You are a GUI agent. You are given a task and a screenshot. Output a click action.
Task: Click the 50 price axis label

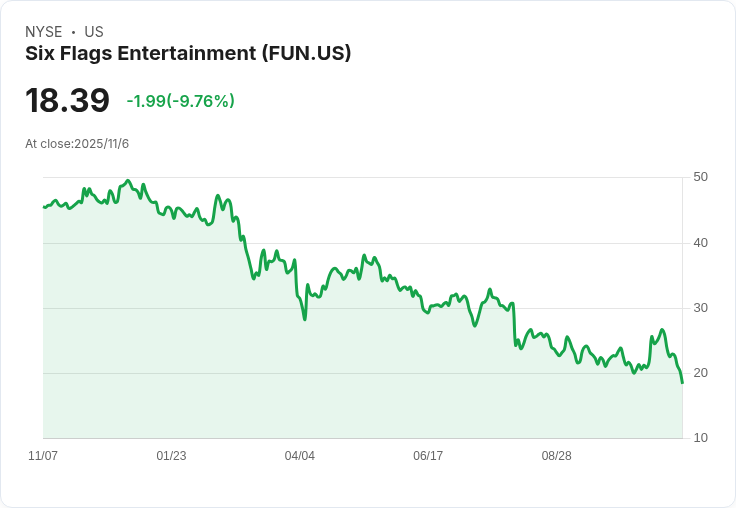(x=700, y=177)
